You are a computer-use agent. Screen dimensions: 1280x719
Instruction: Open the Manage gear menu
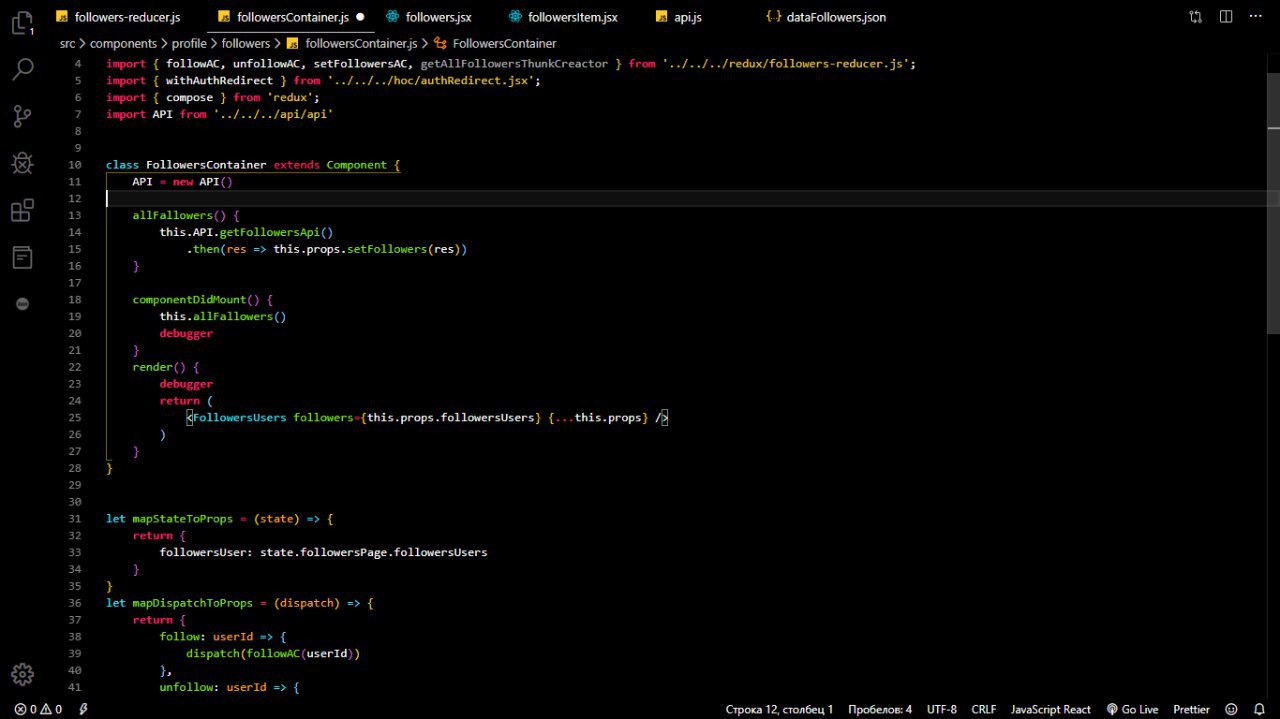click(22, 674)
